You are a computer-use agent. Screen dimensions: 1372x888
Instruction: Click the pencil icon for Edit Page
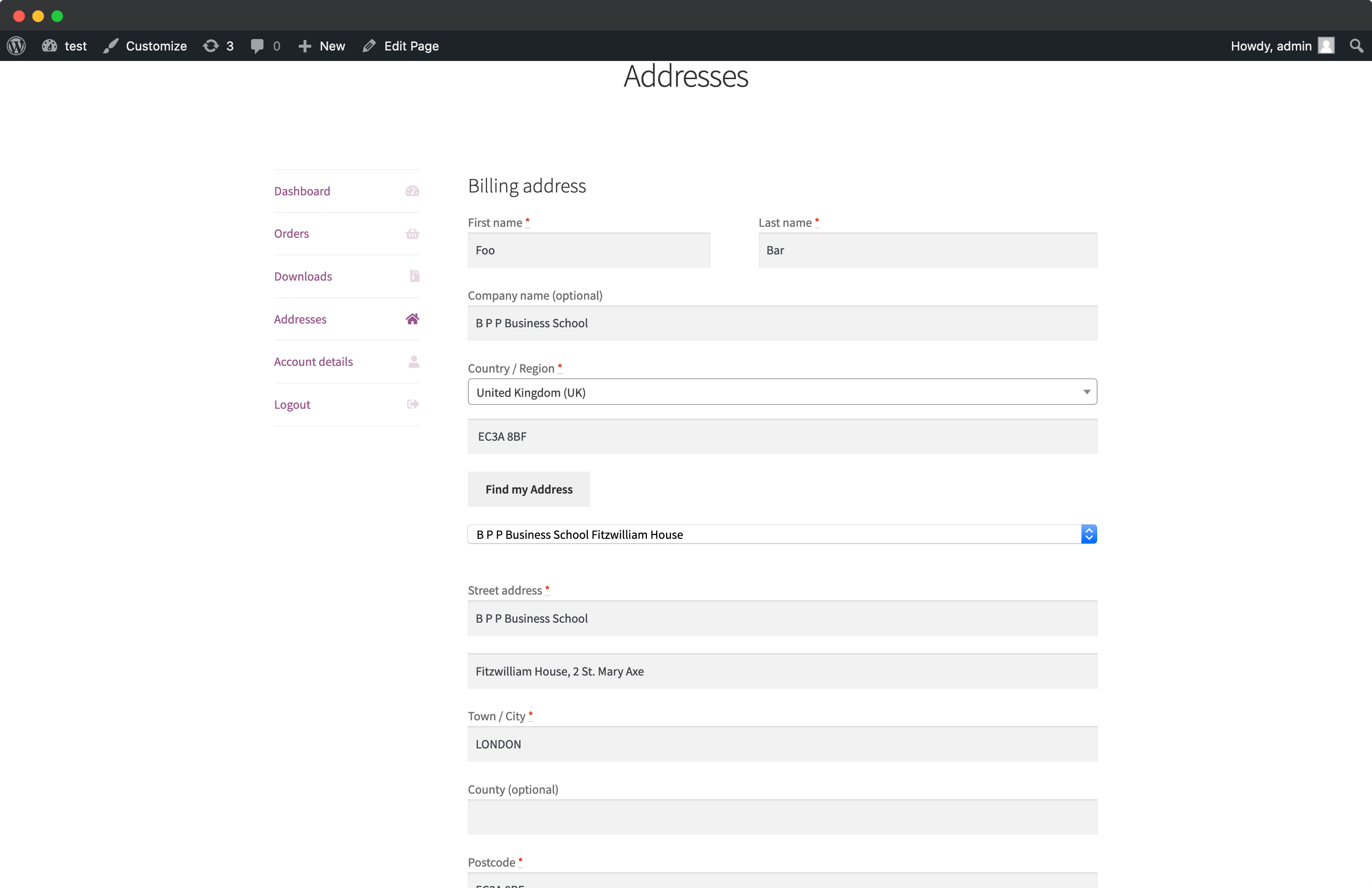pos(368,46)
